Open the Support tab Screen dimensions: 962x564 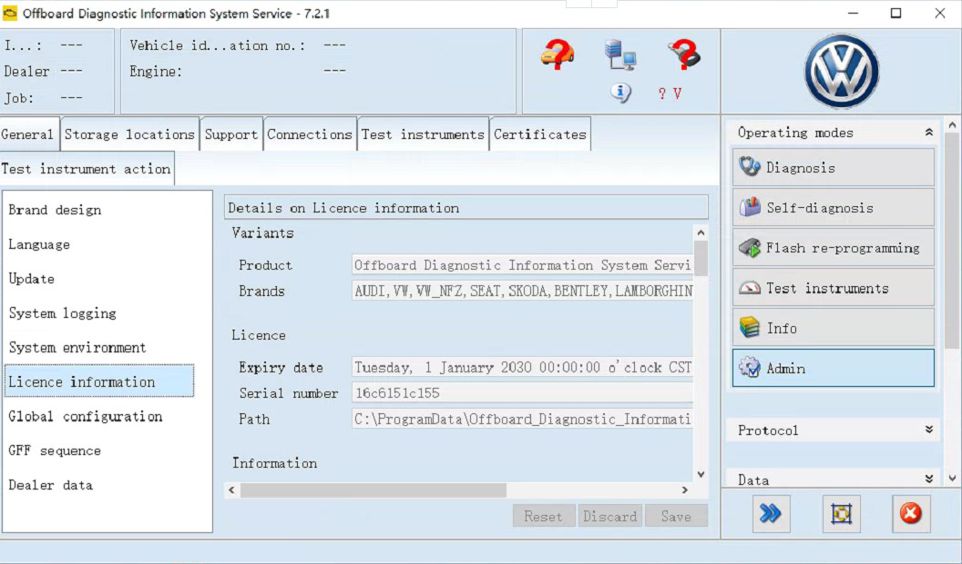click(231, 134)
